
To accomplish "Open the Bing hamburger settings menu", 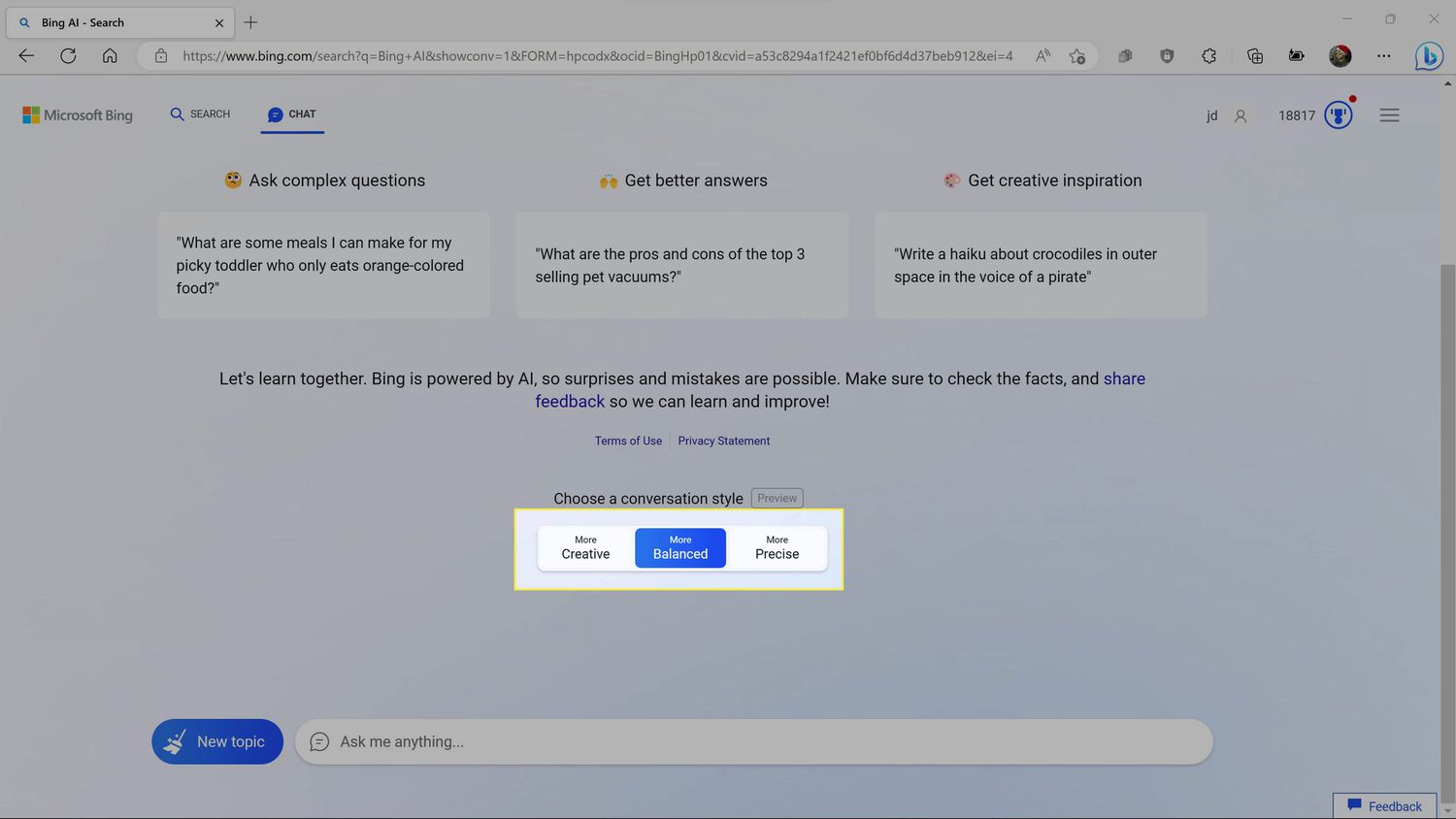I will 1389,115.
